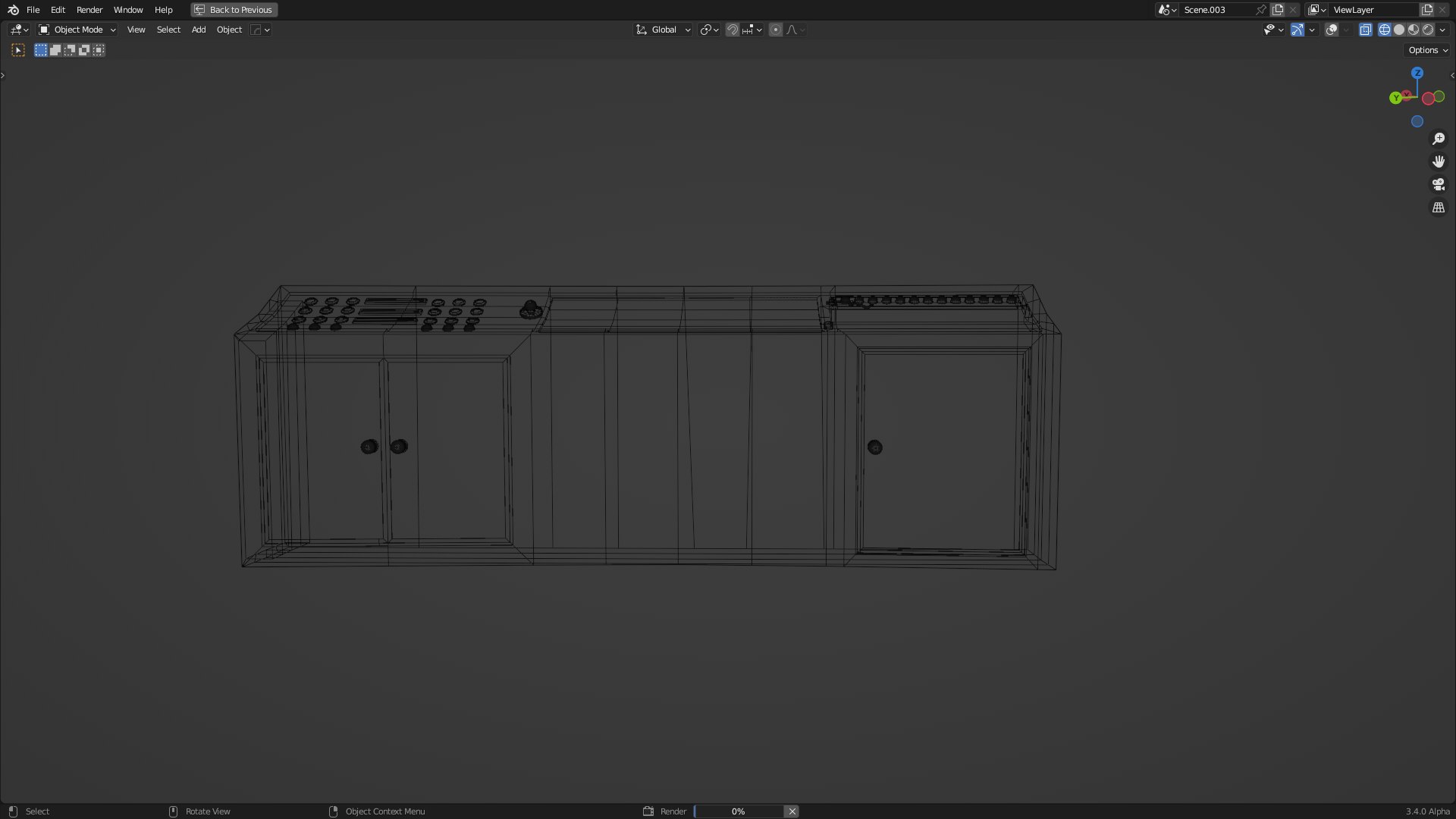This screenshot has width=1456, height=819.
Task: Select the Tweak select tool icon
Action: (x=18, y=50)
